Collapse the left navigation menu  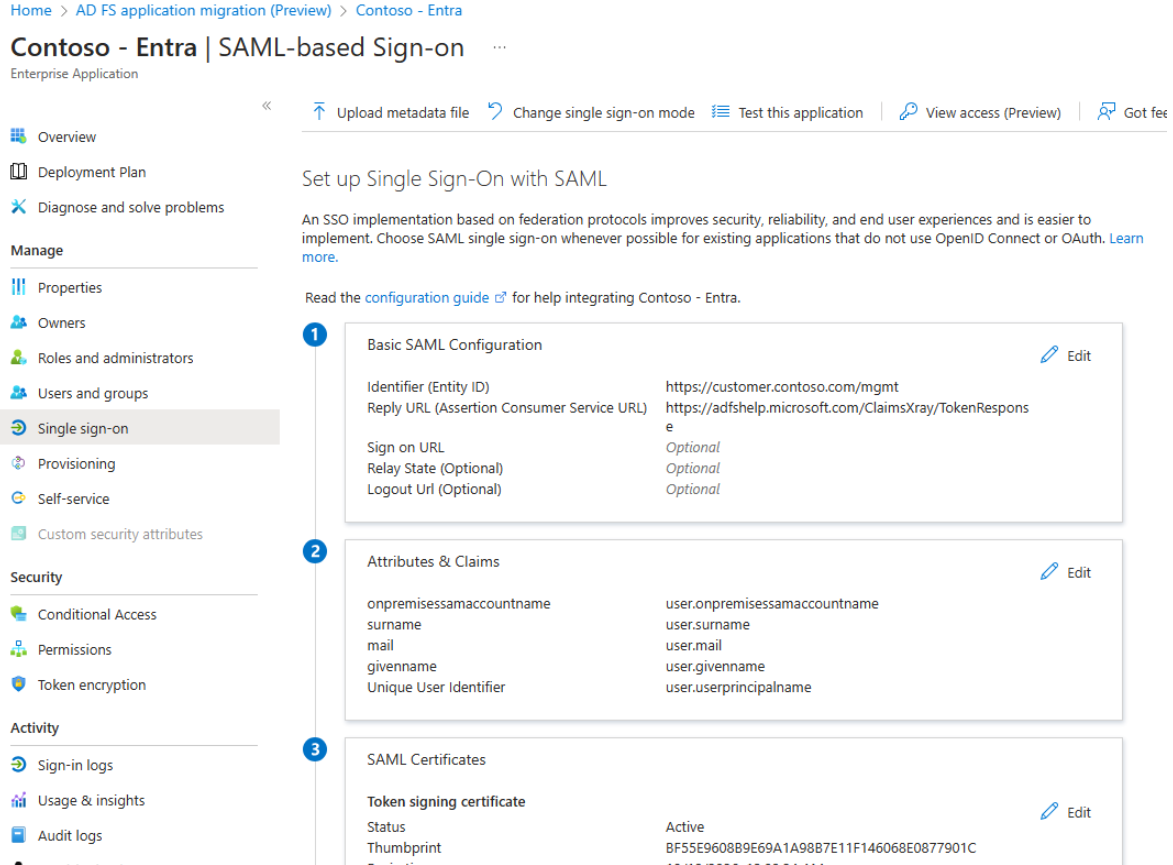[x=266, y=106]
